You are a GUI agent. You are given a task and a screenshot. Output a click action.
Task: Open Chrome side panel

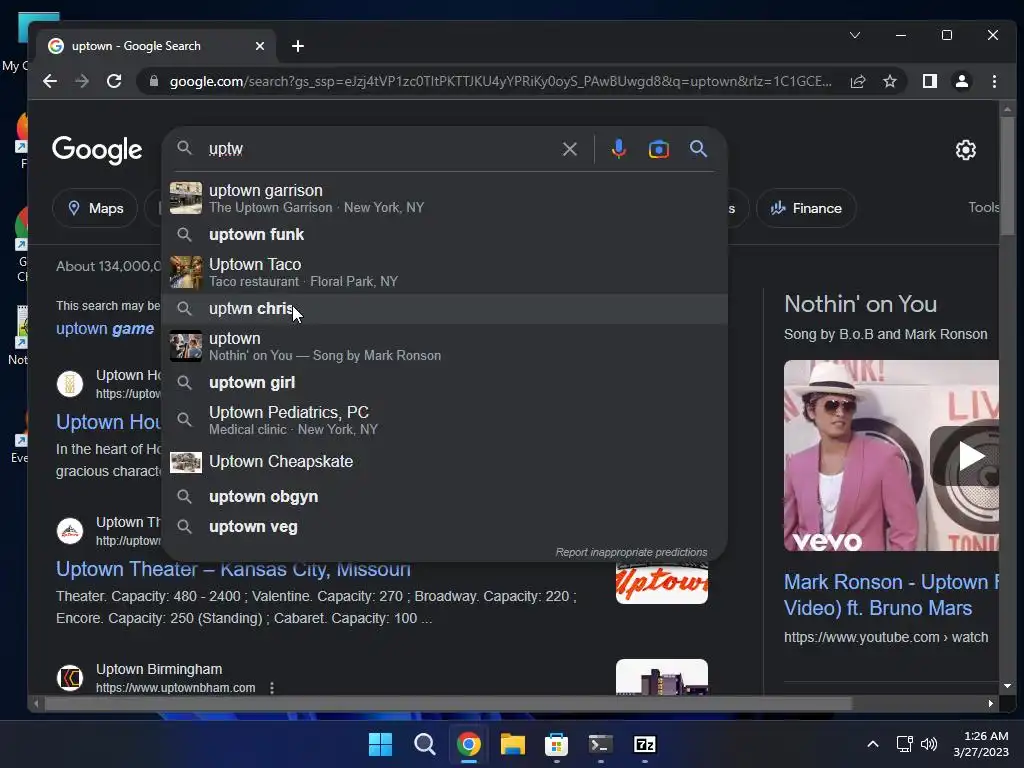click(x=930, y=81)
